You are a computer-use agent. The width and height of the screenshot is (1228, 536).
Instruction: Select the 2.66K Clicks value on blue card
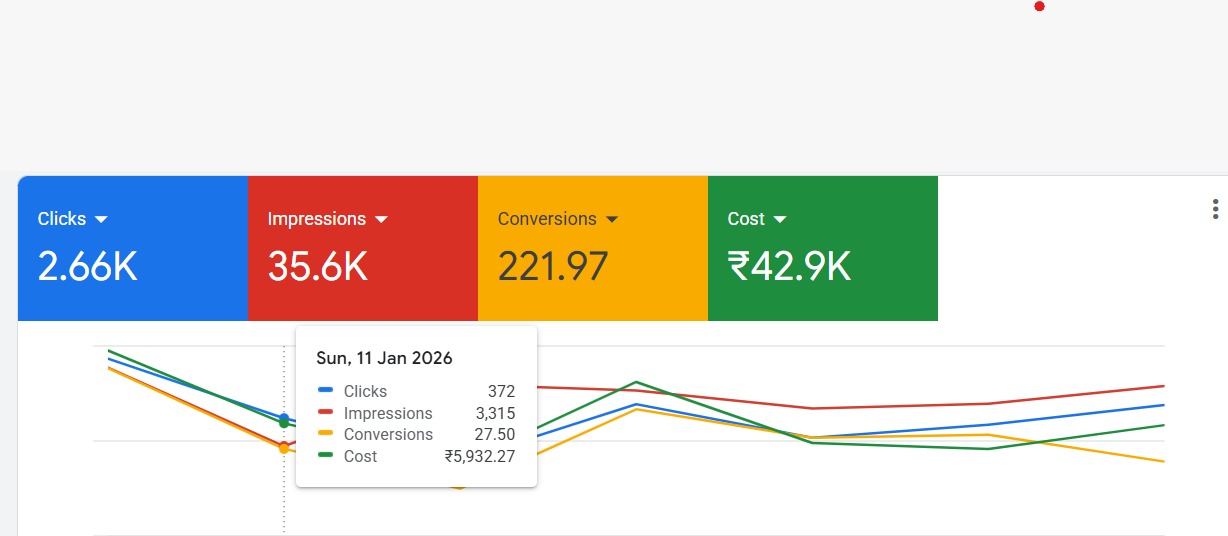pos(87,267)
